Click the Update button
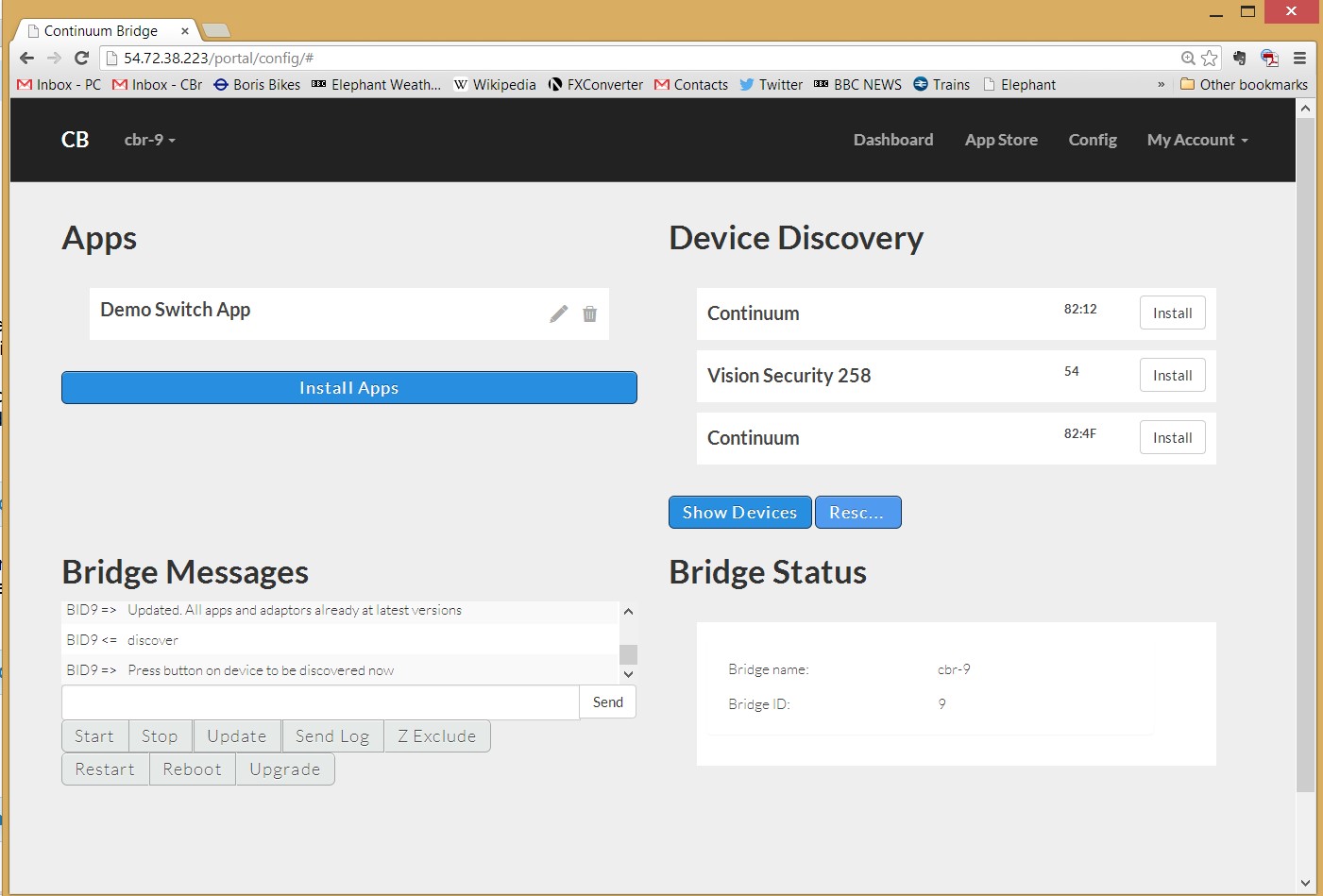 [x=237, y=736]
